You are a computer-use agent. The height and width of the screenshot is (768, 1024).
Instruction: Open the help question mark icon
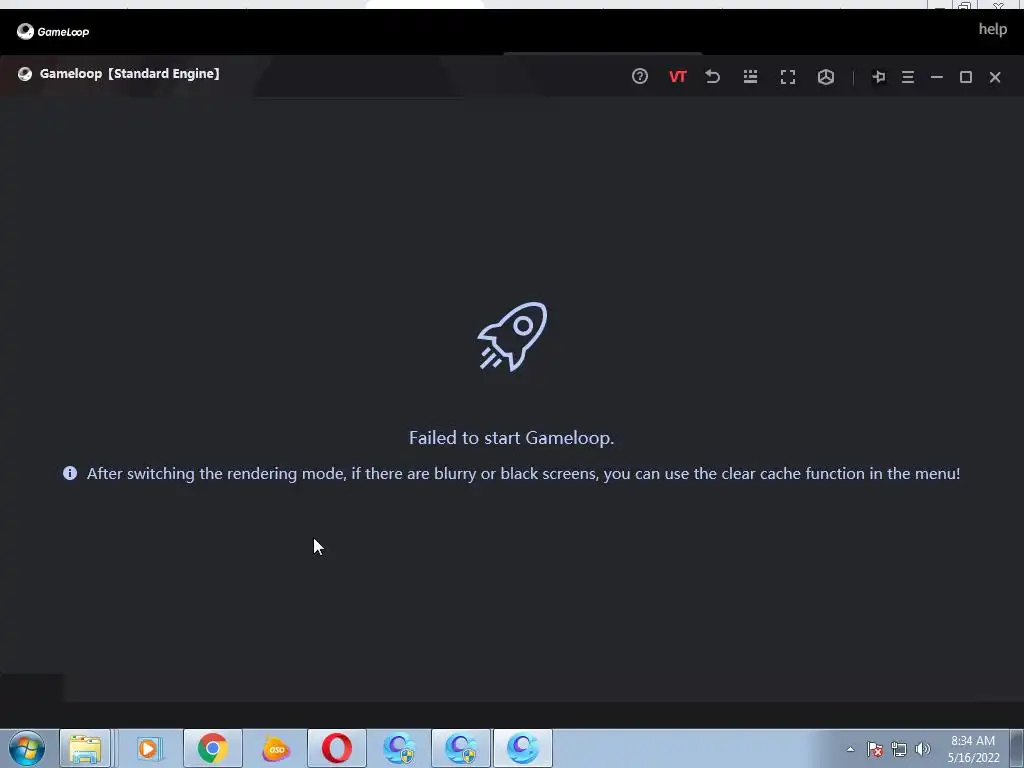pyautogui.click(x=639, y=76)
